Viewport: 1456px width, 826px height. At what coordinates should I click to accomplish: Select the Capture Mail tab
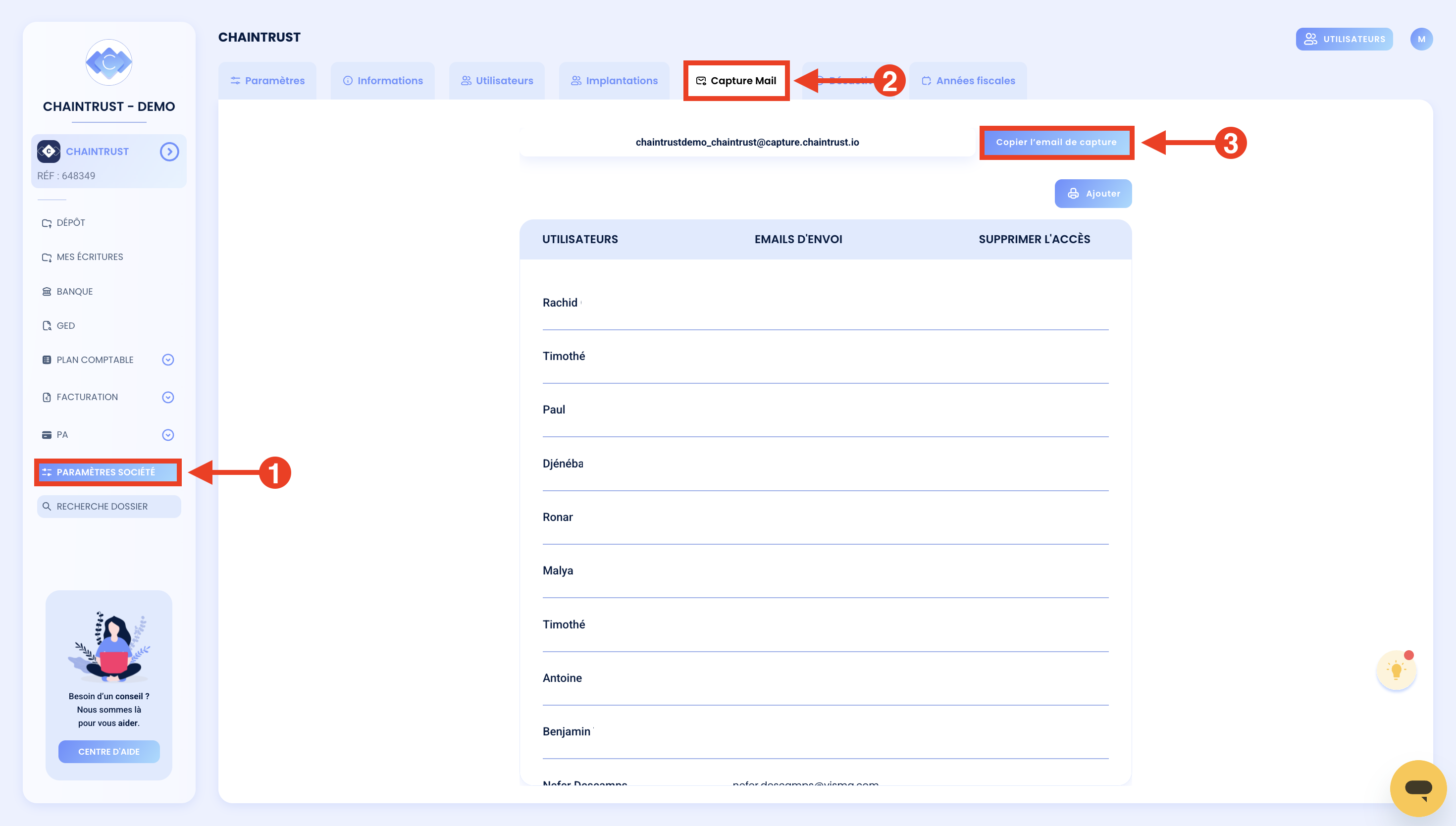point(736,81)
